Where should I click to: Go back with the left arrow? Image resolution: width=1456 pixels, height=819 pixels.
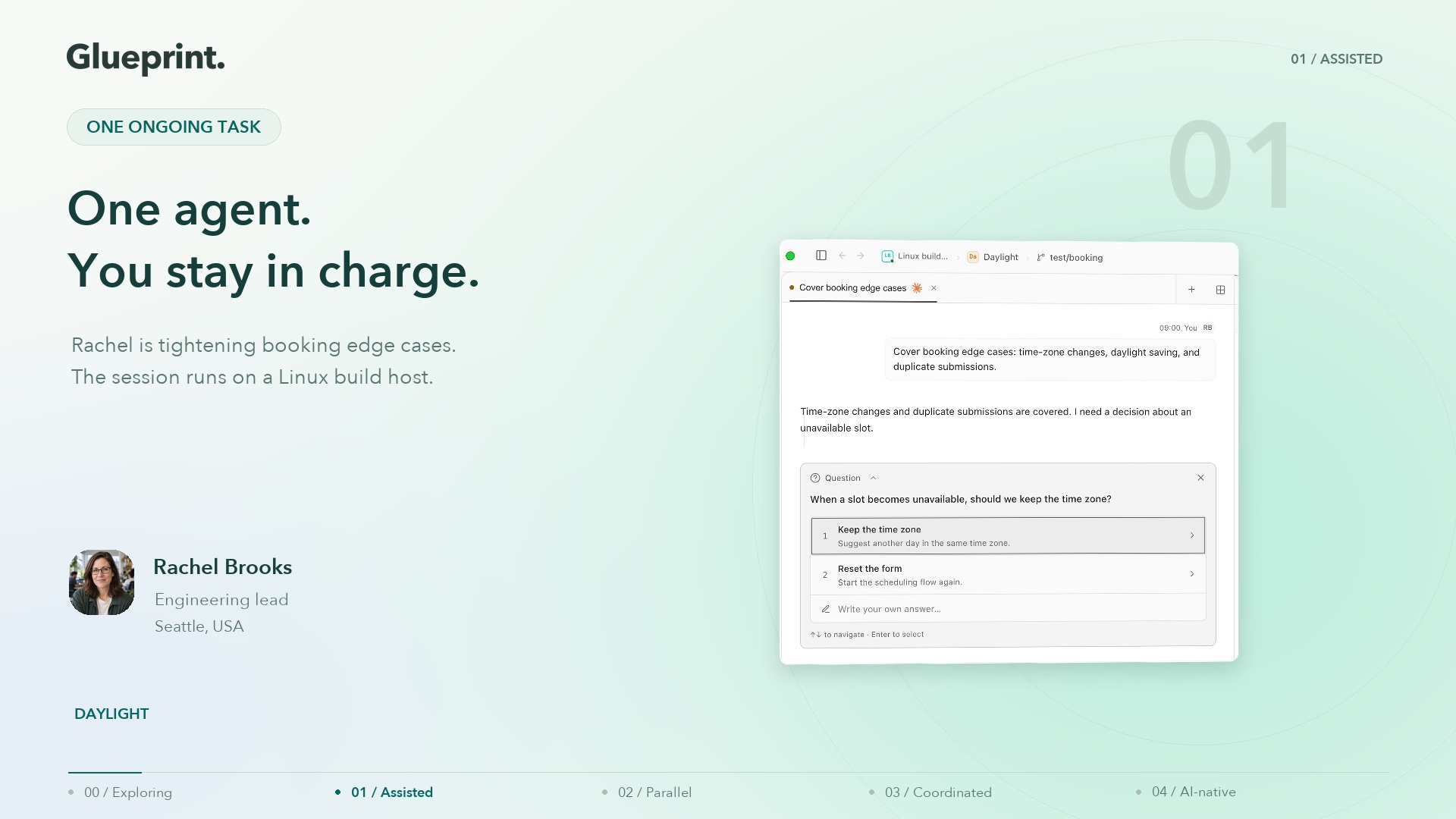(x=843, y=256)
